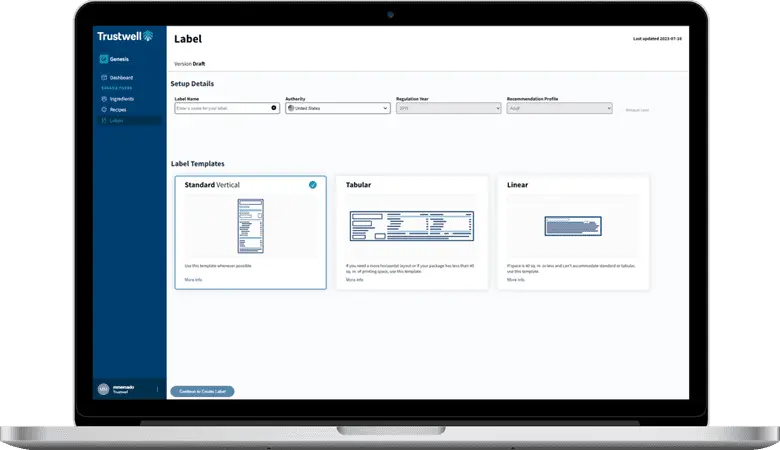780x450 pixels.
Task: Click the checkmark on Standard Vertical card
Action: [x=312, y=184]
